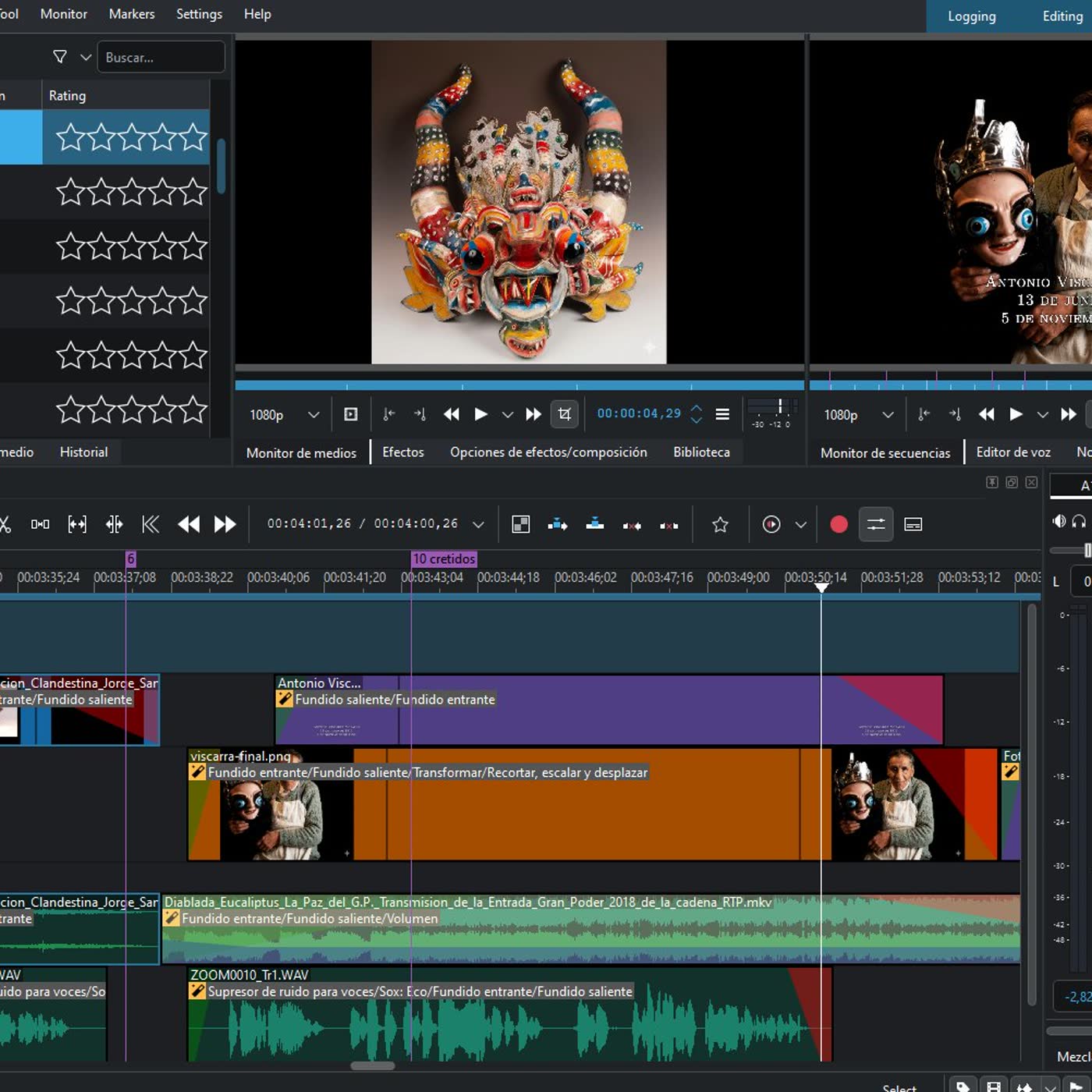Extract the timeline zone
Screen dimensions: 1092x1092
tap(632, 525)
